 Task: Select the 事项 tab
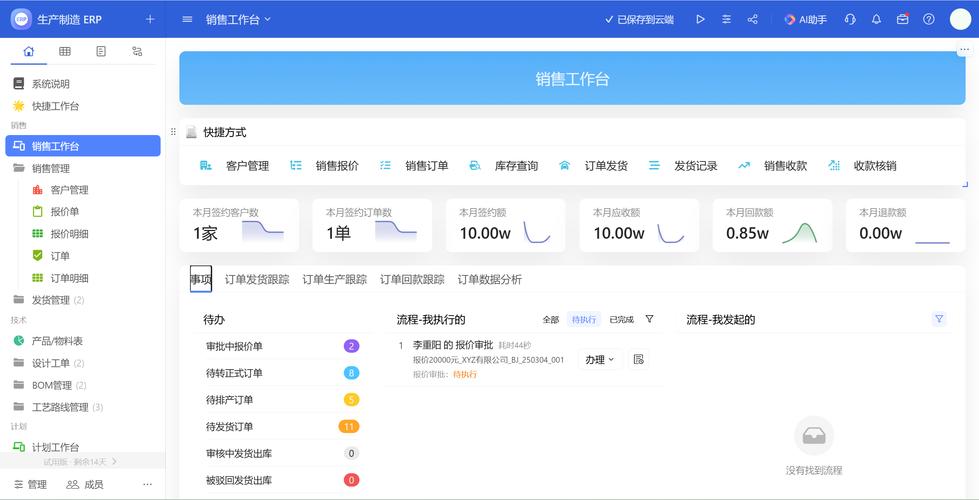click(201, 279)
